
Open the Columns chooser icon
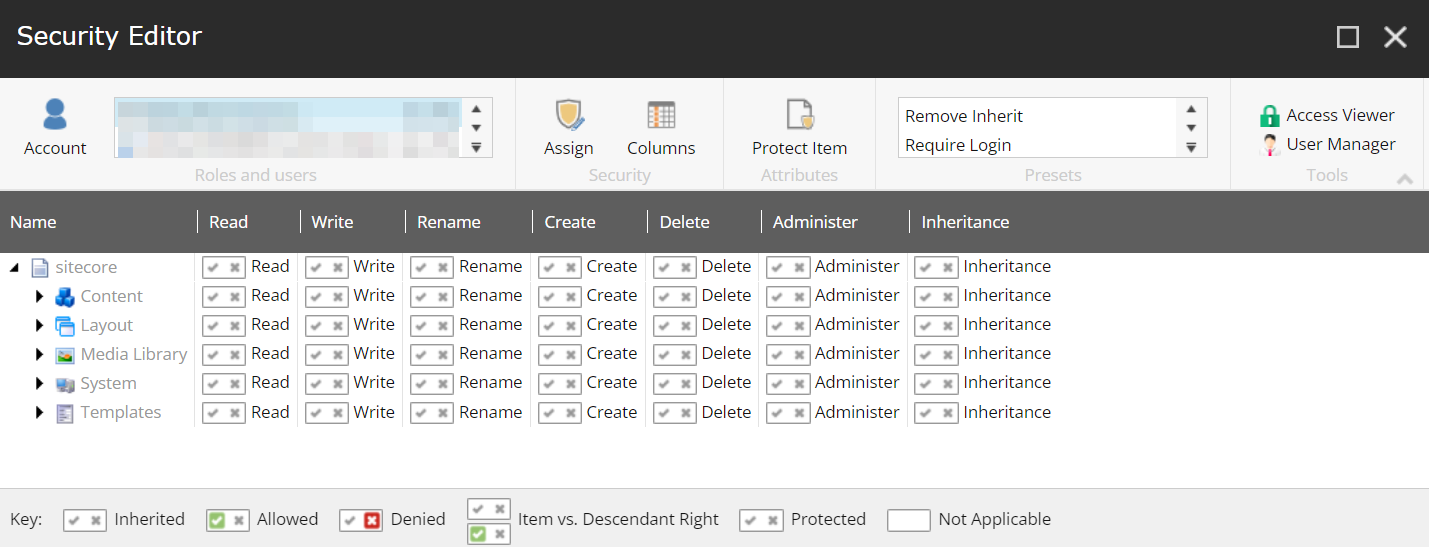coord(661,115)
